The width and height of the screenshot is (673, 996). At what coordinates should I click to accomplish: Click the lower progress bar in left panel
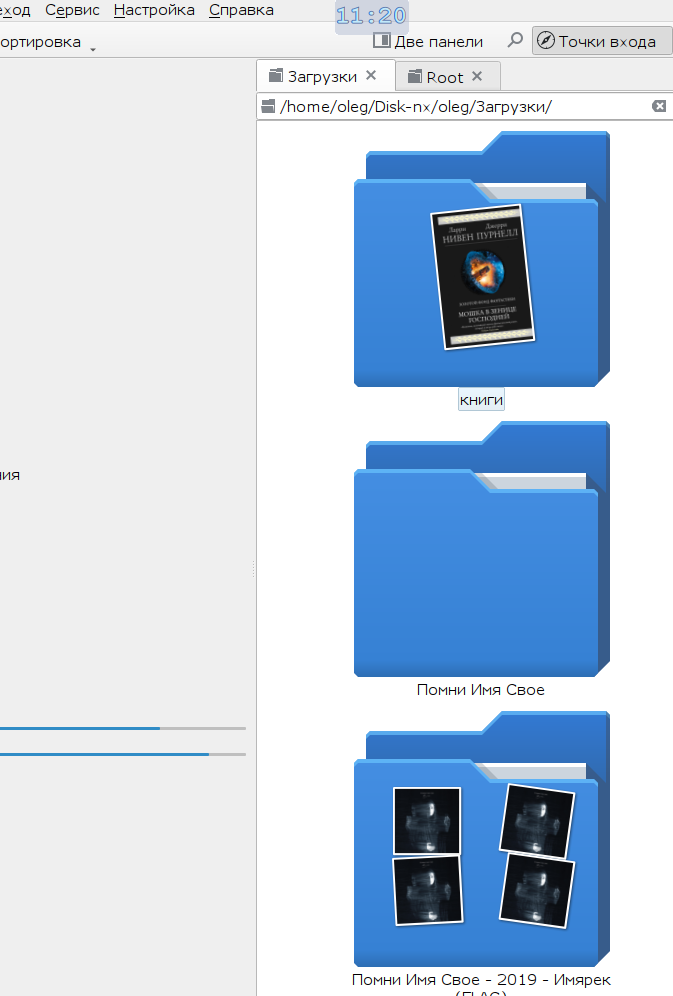[x=123, y=754]
